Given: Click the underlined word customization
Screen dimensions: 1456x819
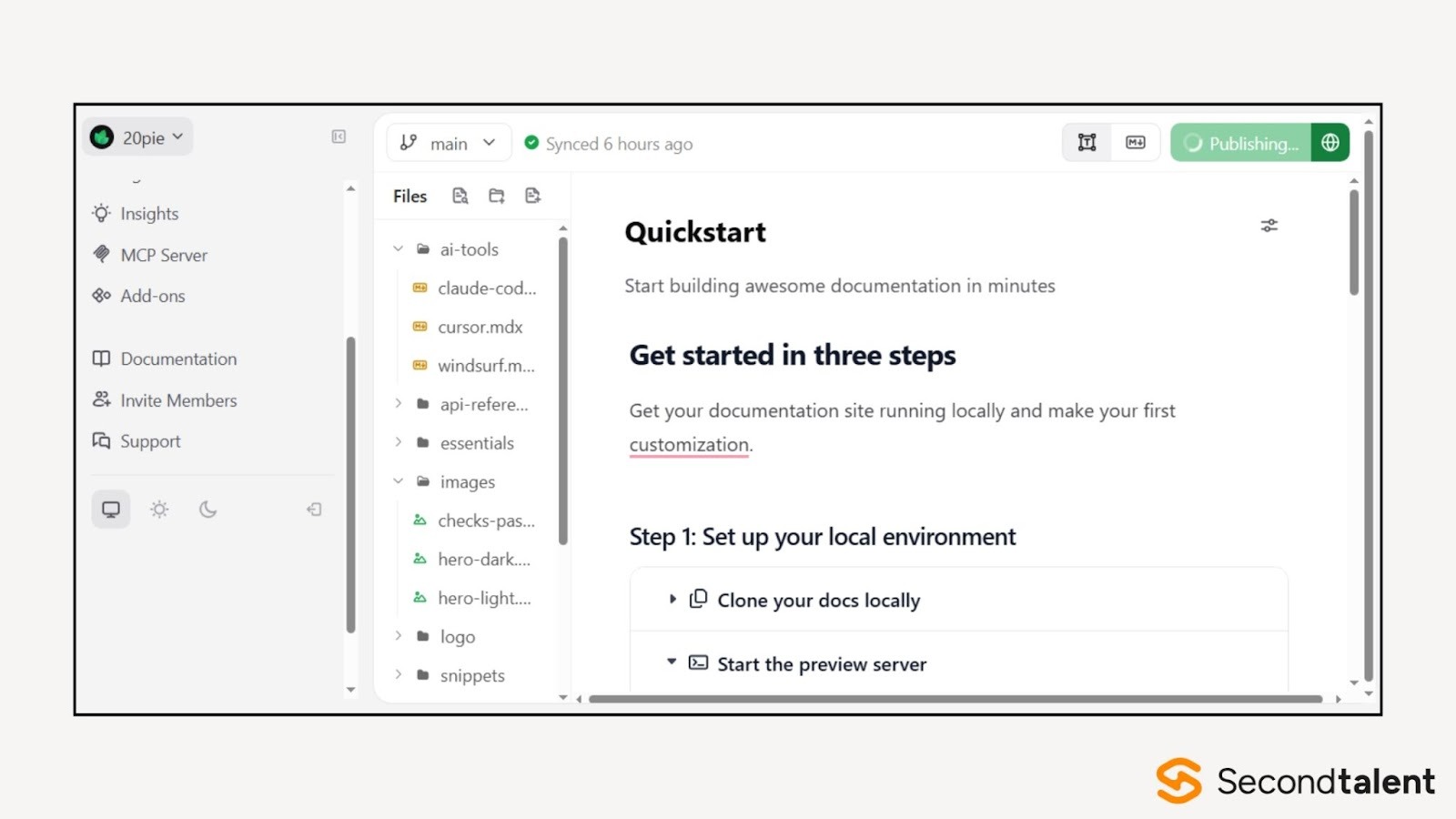Looking at the screenshot, I should point(689,444).
